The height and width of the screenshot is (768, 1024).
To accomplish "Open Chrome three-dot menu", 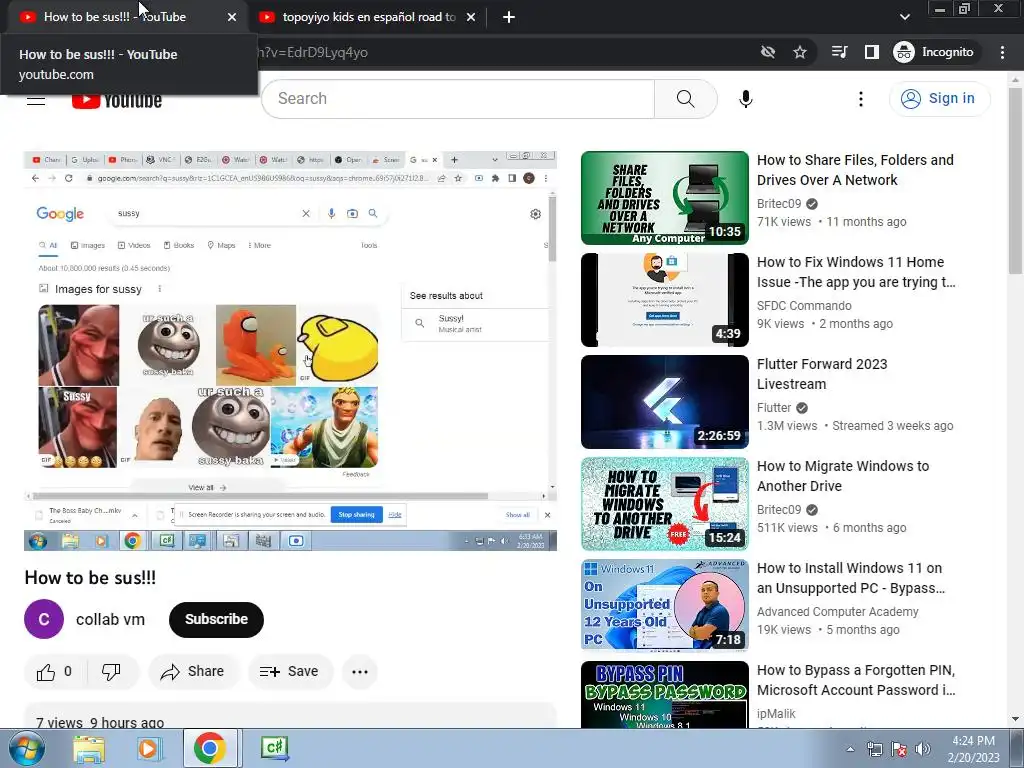I will click(1002, 52).
